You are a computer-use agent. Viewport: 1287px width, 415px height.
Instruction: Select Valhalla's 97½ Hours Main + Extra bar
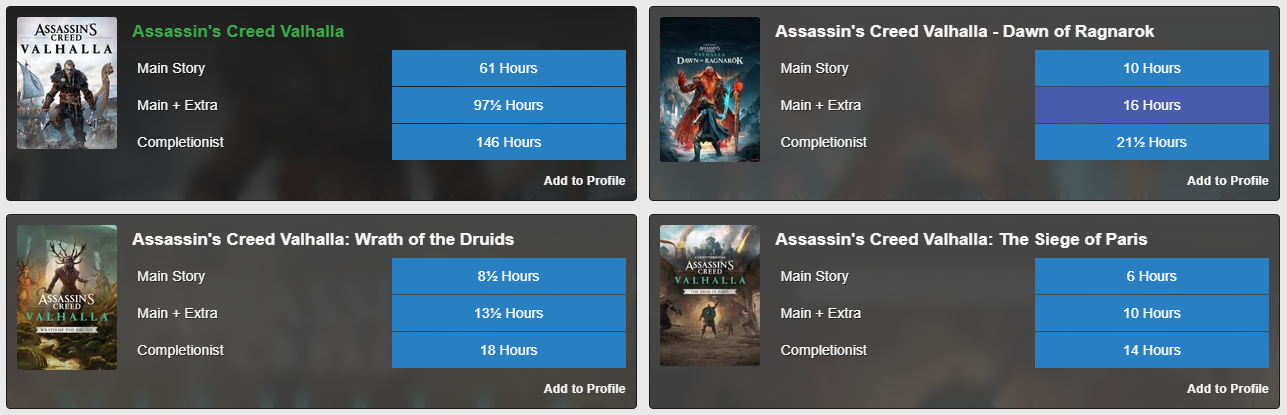[508, 105]
